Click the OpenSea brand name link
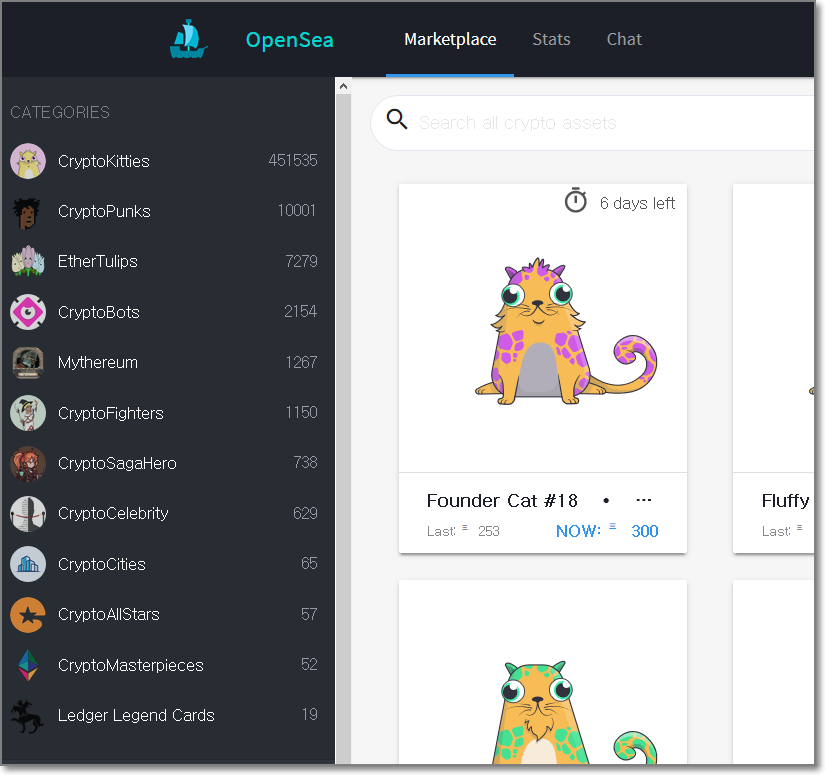Viewport: 825px width, 775px height. (x=290, y=41)
